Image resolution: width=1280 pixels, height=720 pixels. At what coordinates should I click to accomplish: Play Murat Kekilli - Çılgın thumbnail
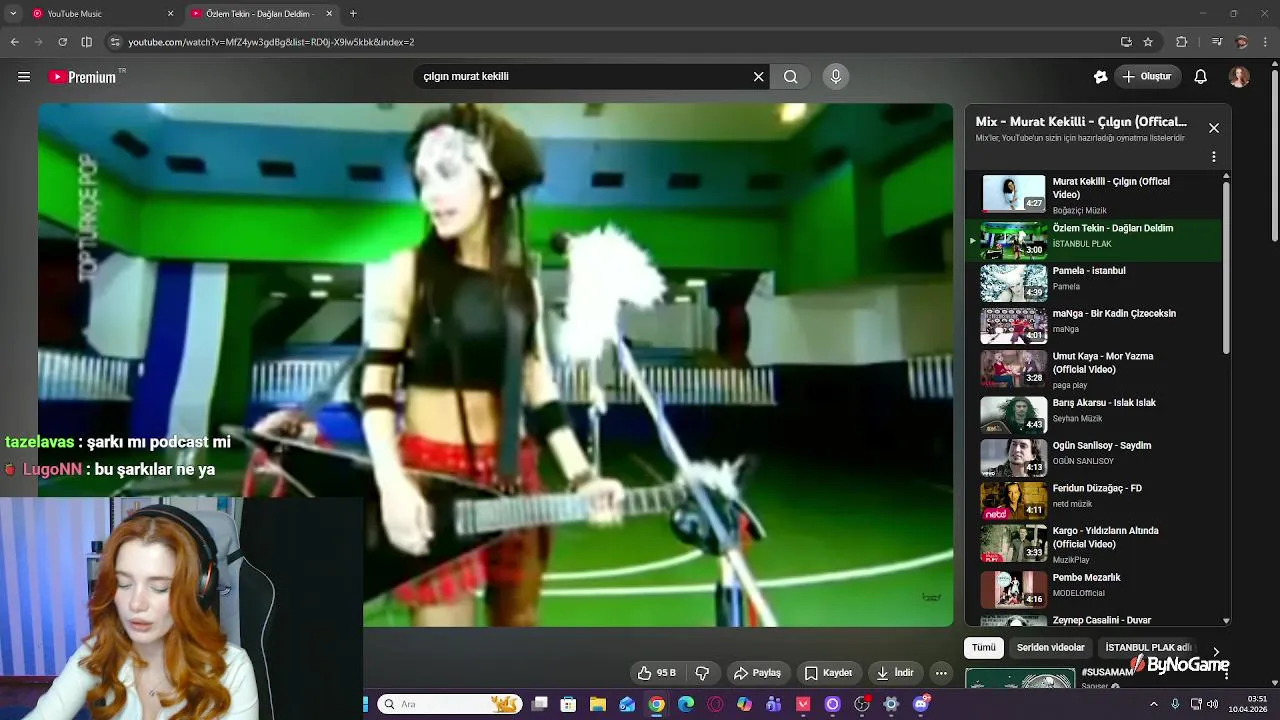tap(1013, 194)
